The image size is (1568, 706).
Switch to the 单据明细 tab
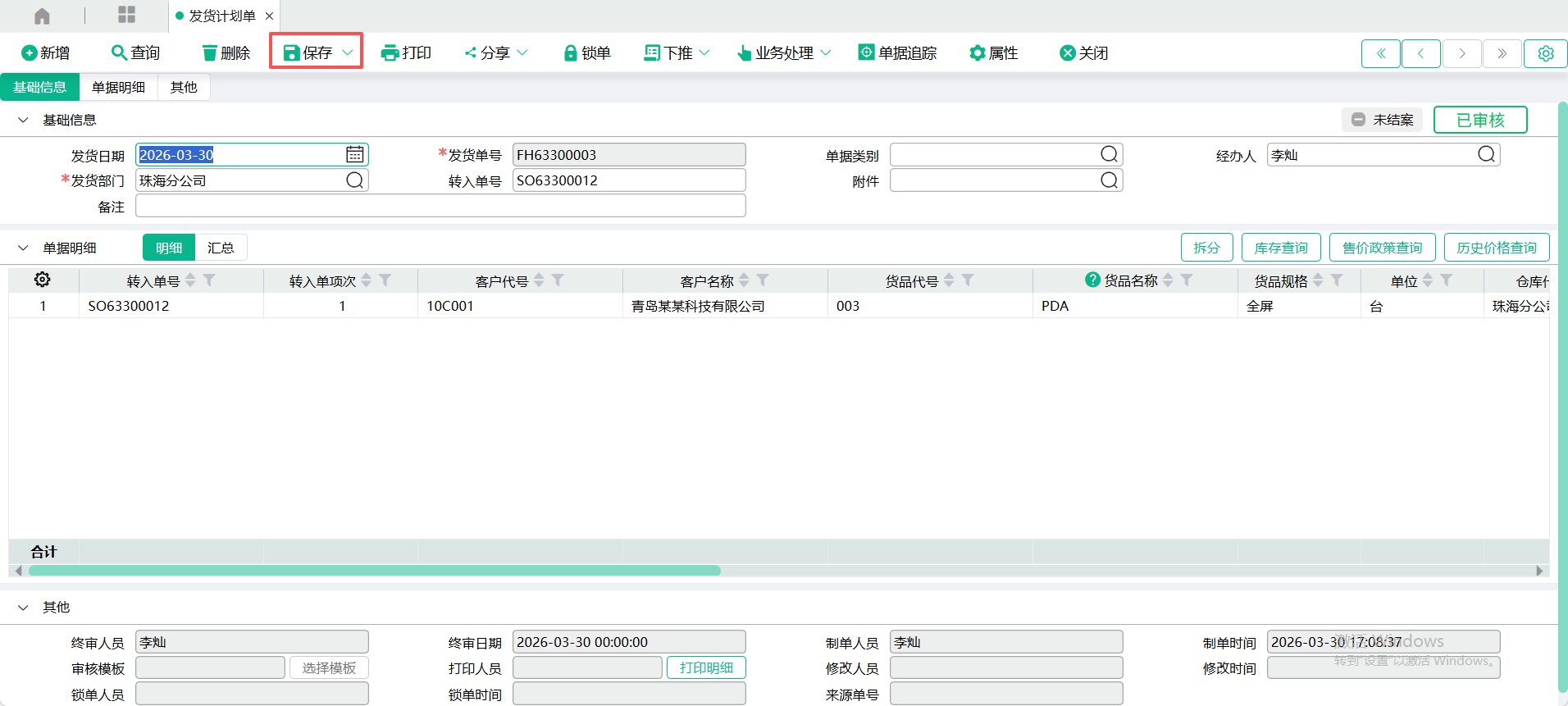pyautogui.click(x=118, y=87)
